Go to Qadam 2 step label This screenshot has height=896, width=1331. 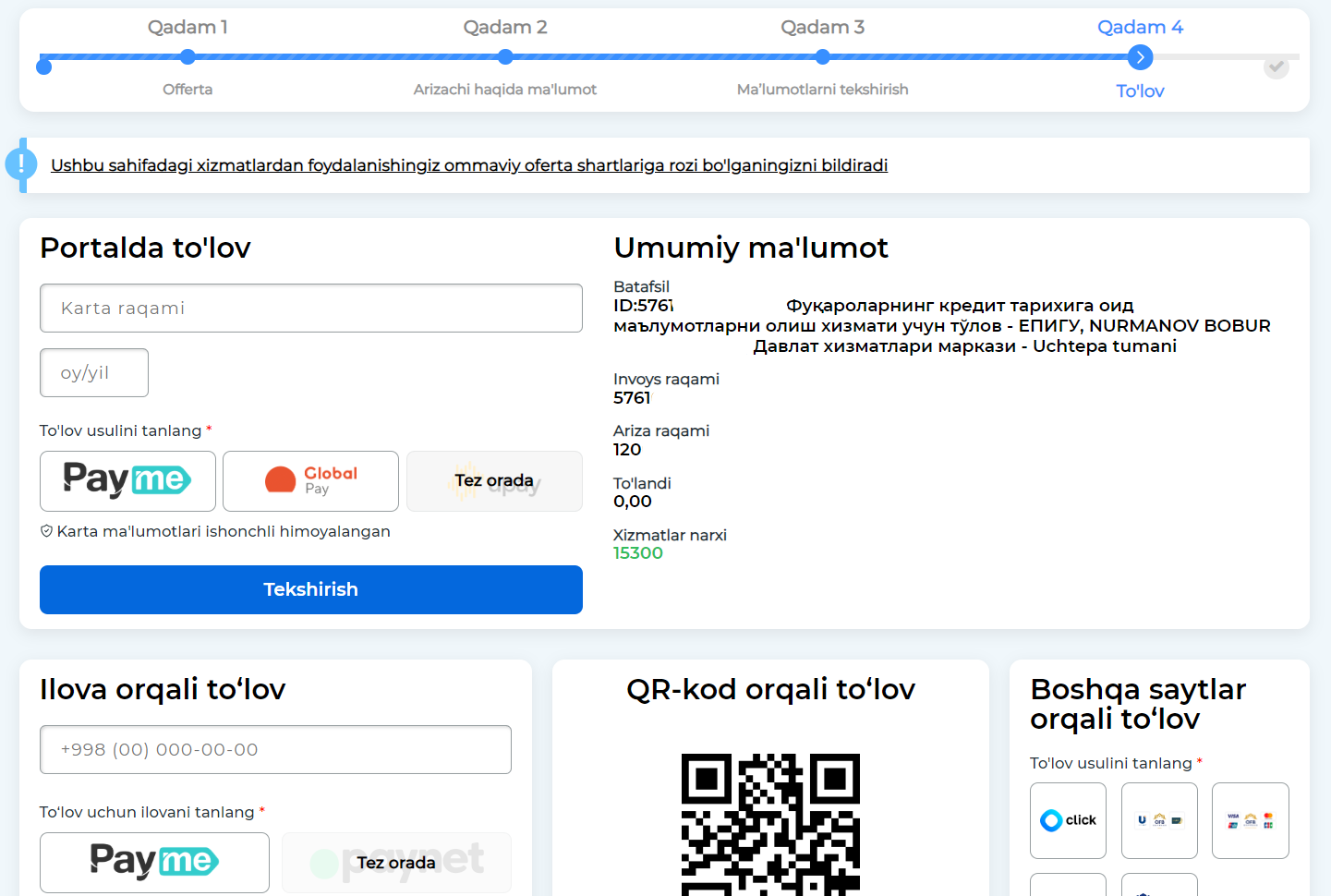(x=505, y=28)
